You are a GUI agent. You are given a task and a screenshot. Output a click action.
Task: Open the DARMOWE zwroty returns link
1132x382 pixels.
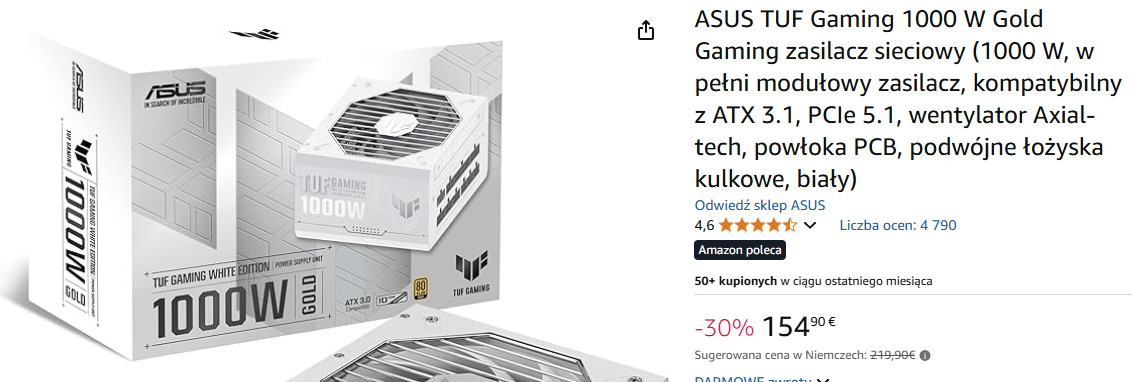(752, 379)
